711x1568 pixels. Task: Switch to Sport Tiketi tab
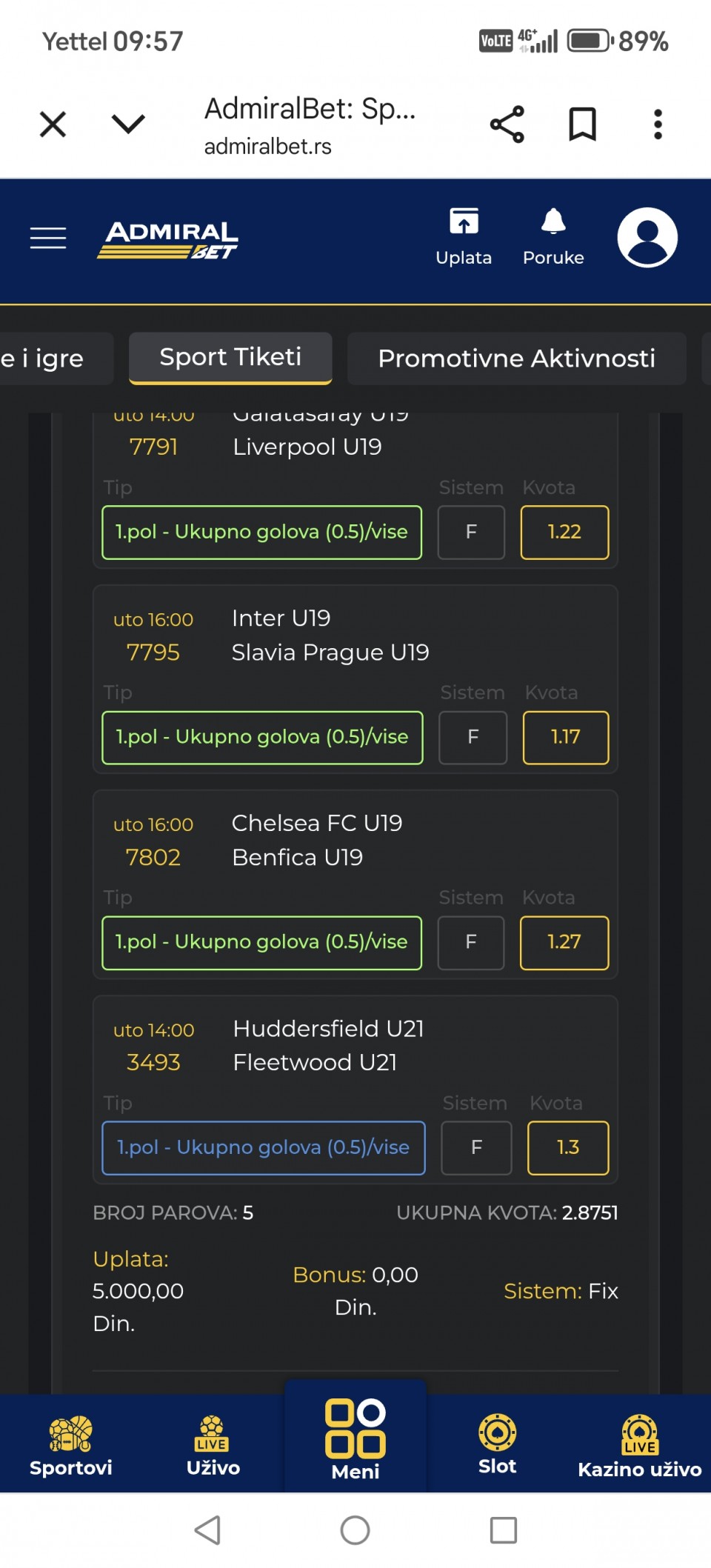point(230,358)
